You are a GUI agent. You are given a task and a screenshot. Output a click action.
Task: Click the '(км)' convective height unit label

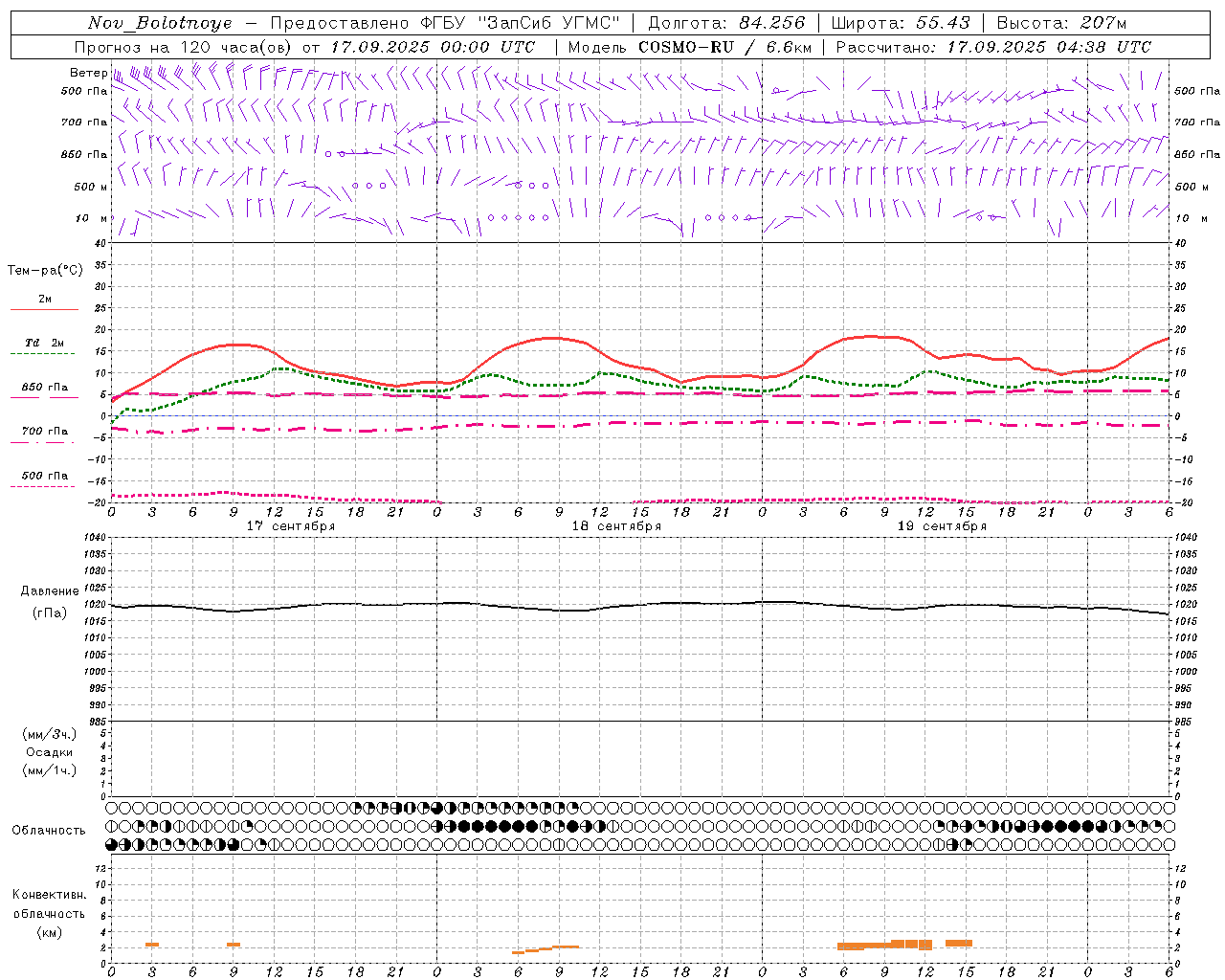tap(49, 932)
